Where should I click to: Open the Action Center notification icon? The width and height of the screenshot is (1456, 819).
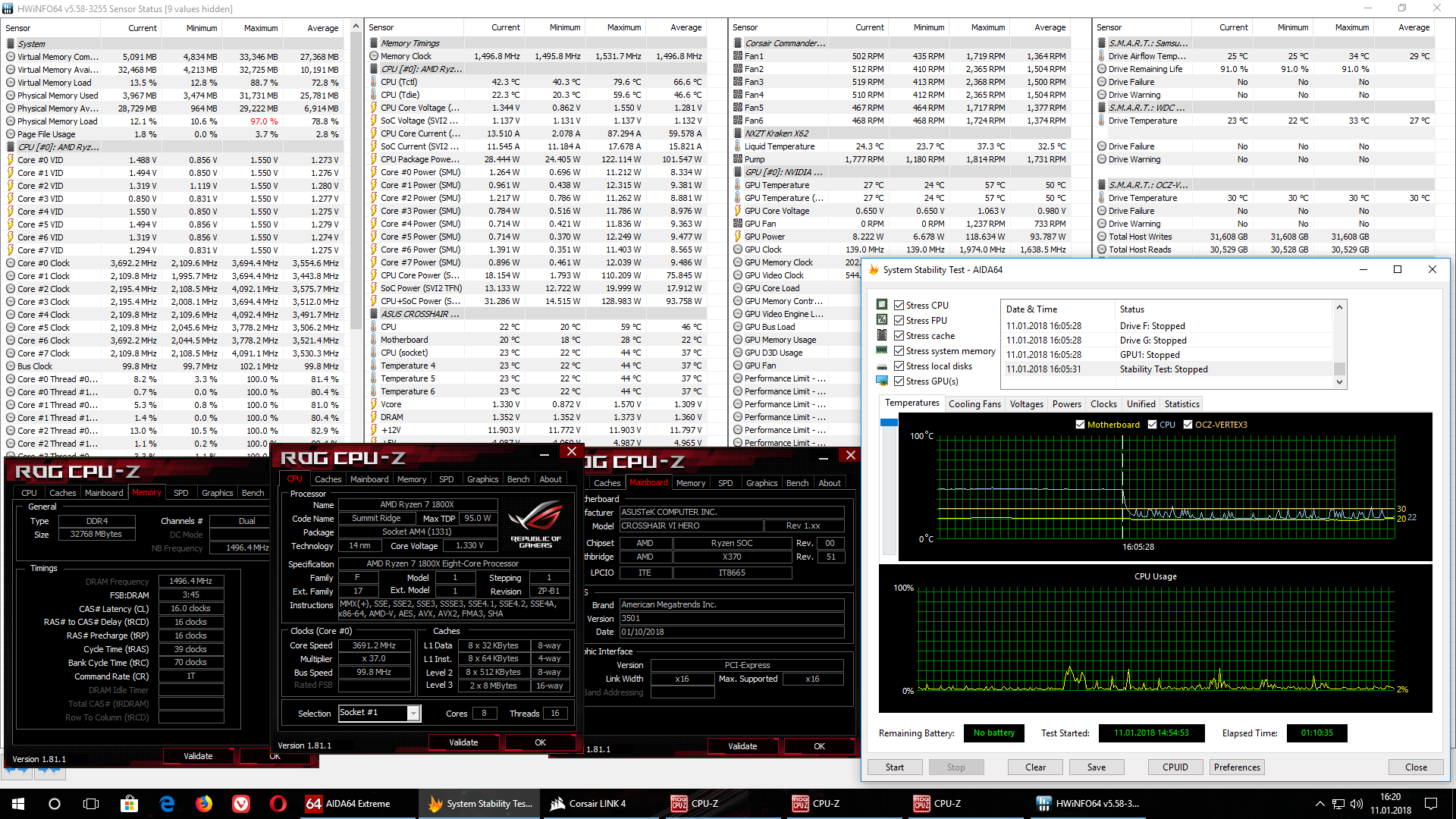(x=1431, y=804)
